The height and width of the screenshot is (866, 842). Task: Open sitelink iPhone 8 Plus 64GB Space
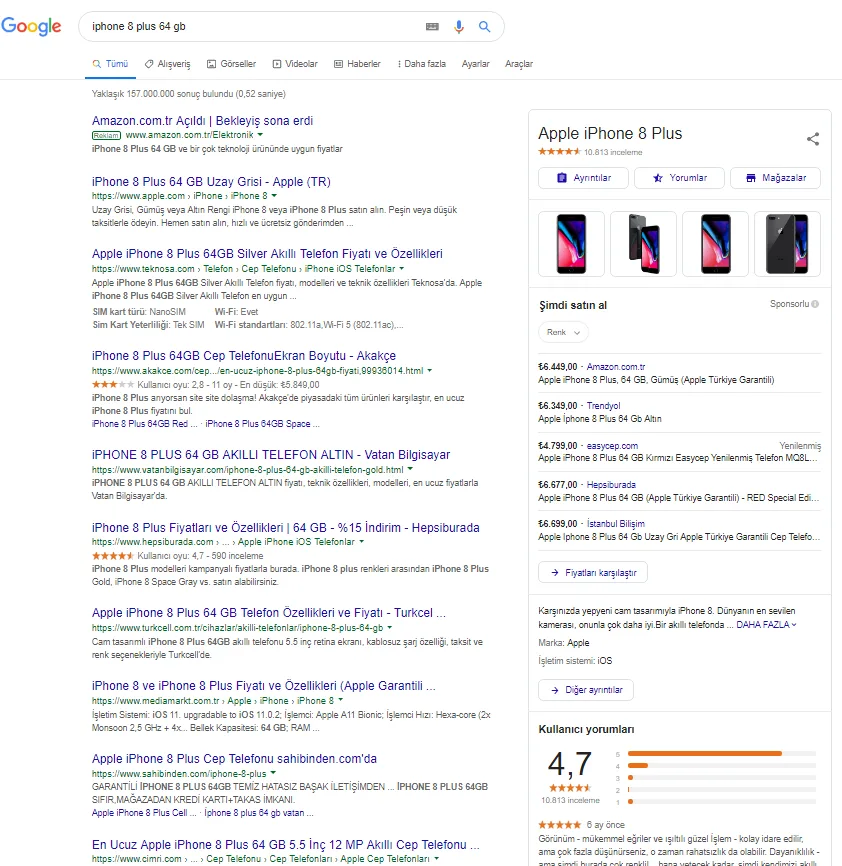point(262,424)
